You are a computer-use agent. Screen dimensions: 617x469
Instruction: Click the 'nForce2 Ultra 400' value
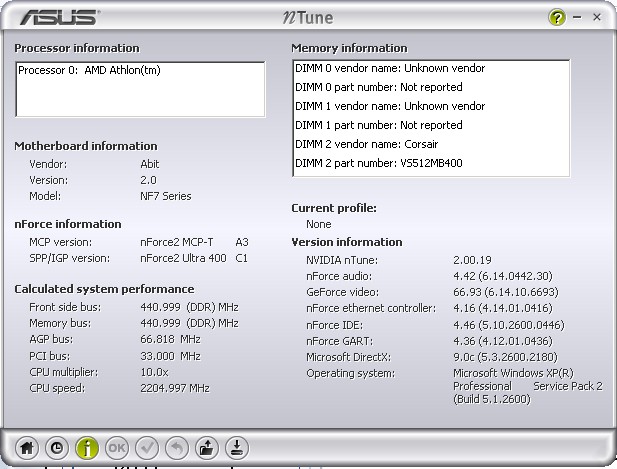point(183,258)
